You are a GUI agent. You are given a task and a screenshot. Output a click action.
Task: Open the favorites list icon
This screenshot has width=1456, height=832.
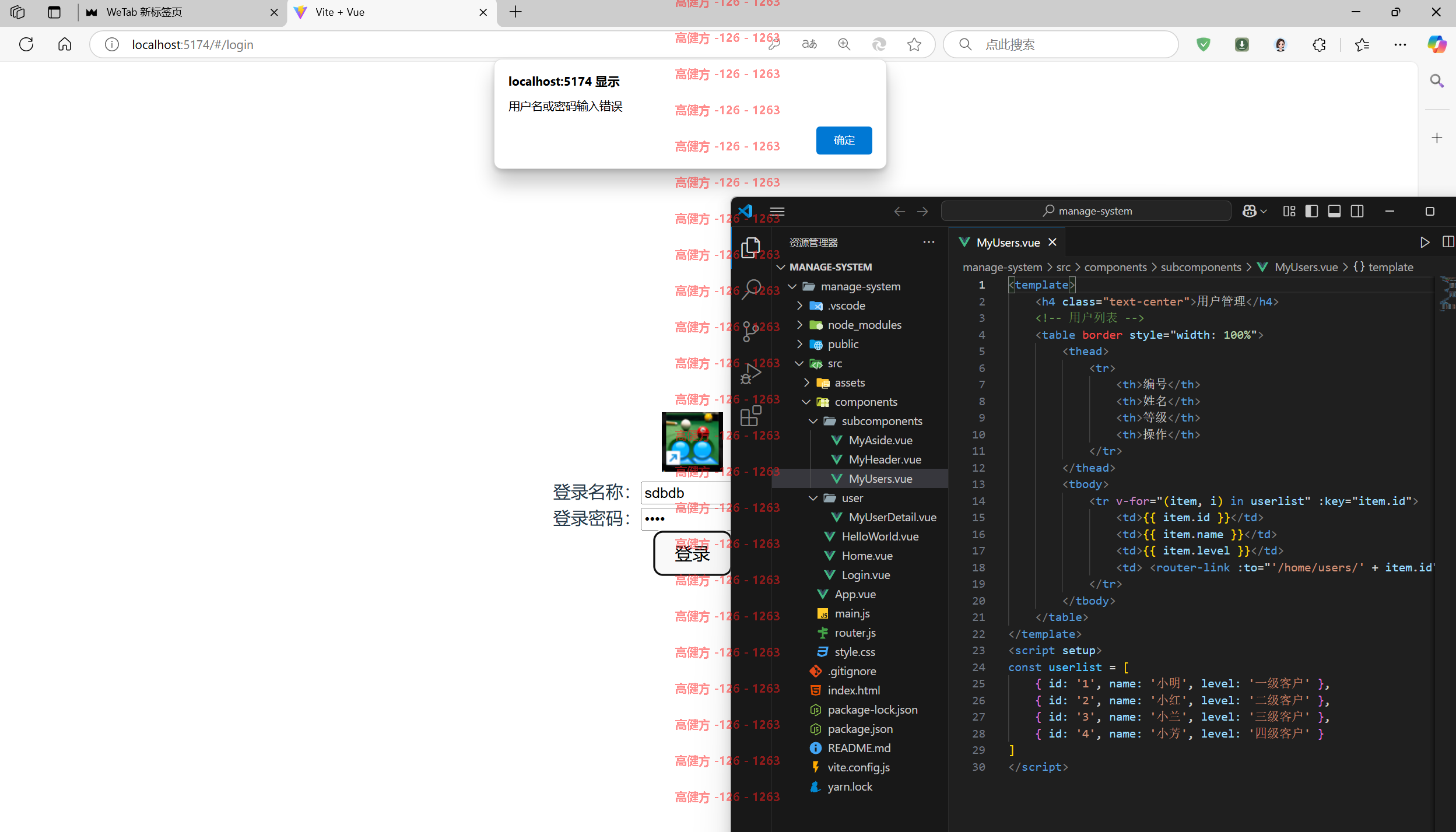[x=1362, y=44]
